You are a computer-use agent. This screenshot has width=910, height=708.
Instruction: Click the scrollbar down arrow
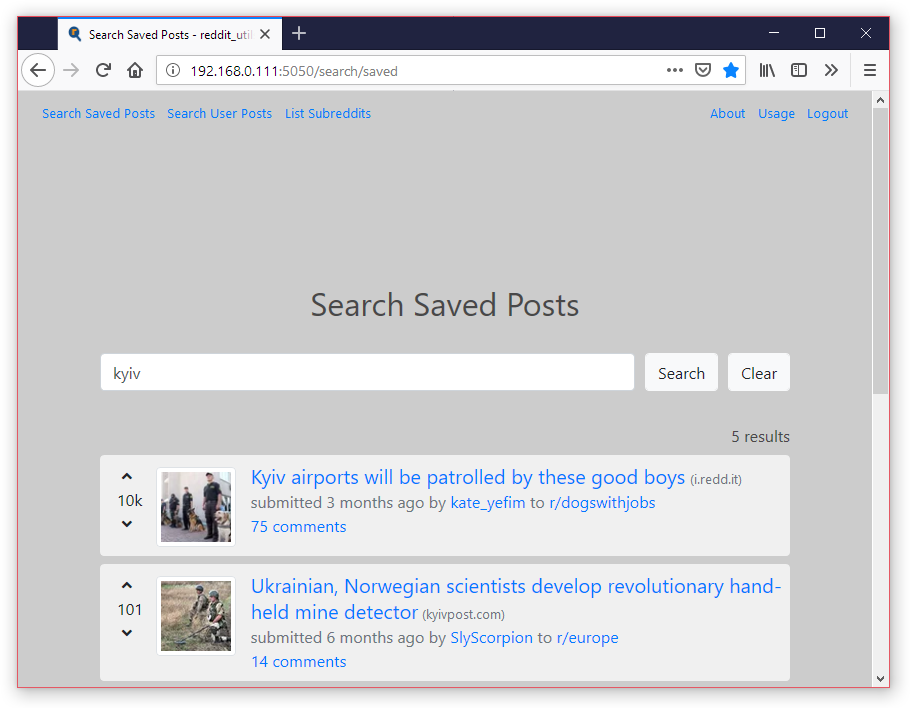(x=880, y=678)
